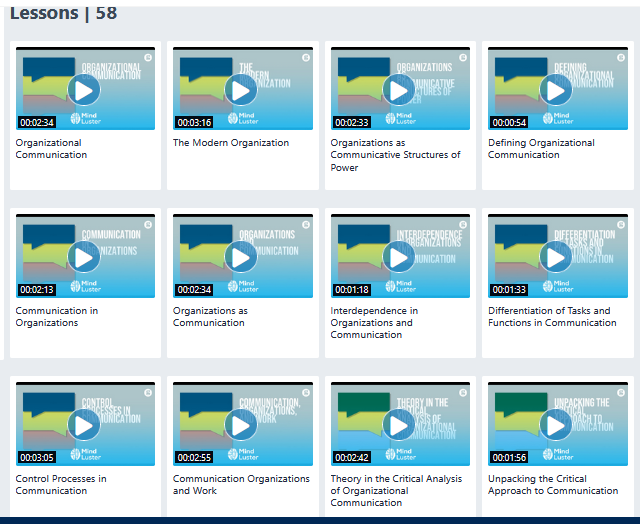Play the Organizational Communication lesson video
Viewport: 640px width, 524px height.
click(x=84, y=90)
